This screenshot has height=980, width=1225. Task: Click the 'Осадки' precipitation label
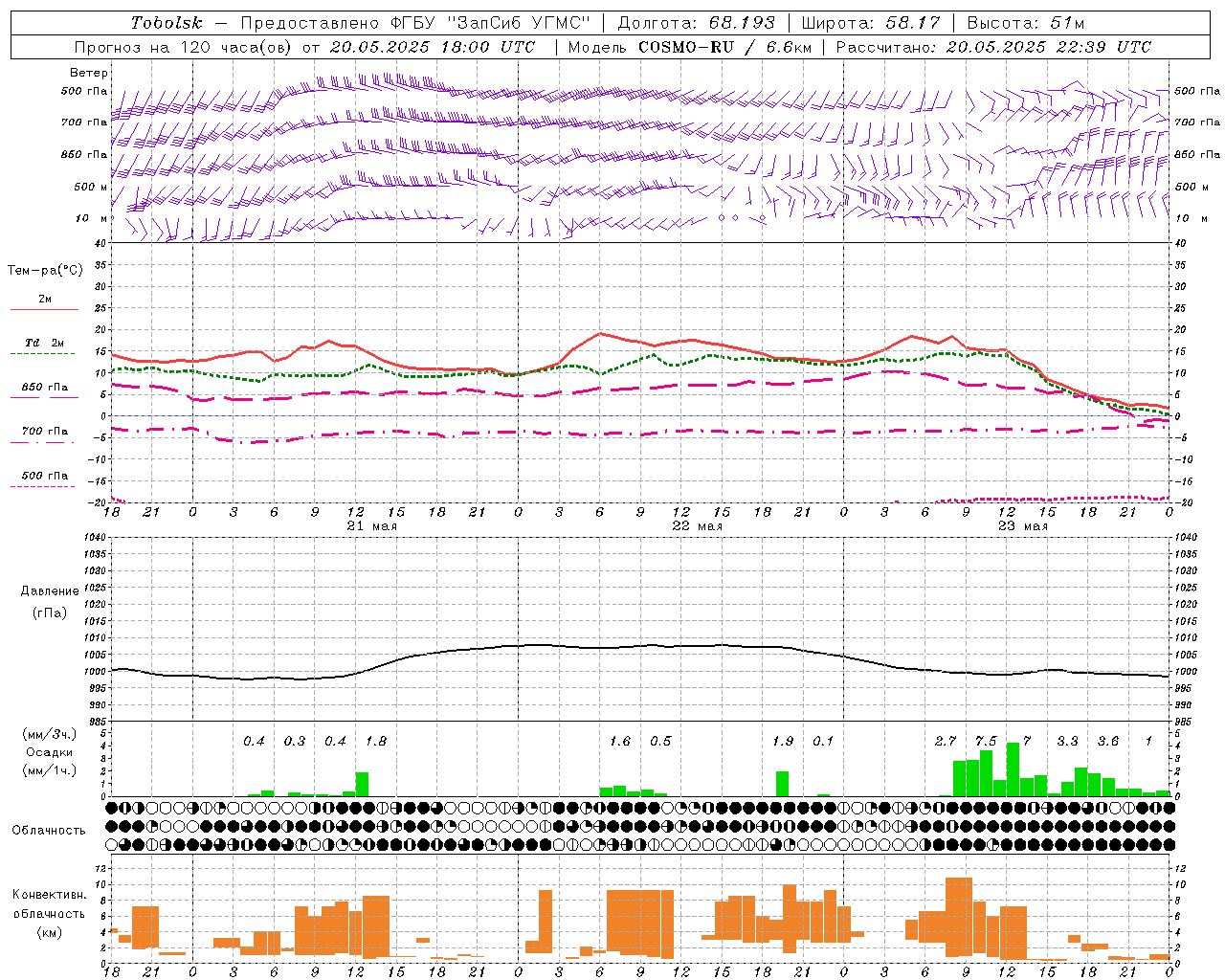coord(49,752)
